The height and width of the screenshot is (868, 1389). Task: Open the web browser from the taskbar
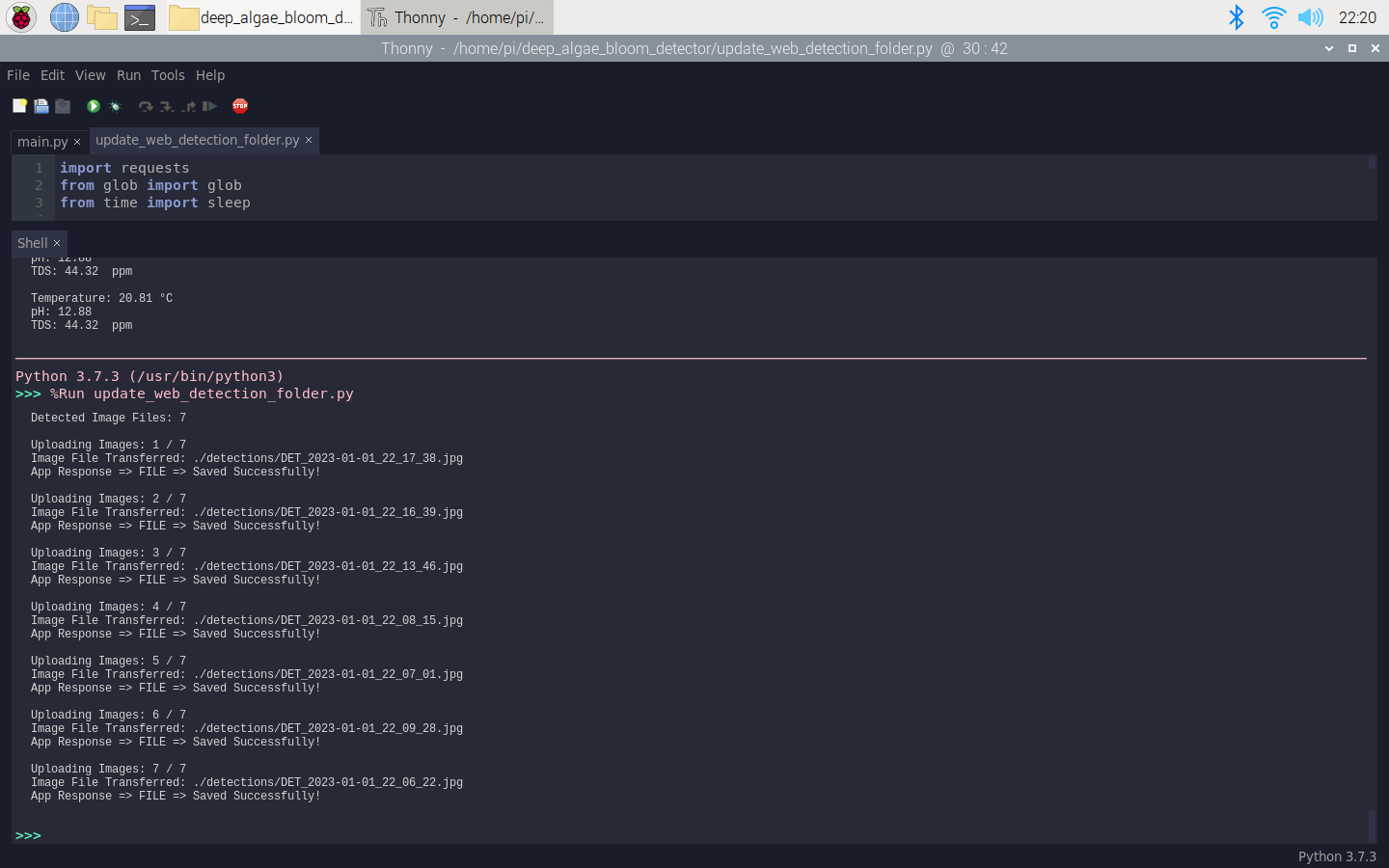tap(64, 17)
